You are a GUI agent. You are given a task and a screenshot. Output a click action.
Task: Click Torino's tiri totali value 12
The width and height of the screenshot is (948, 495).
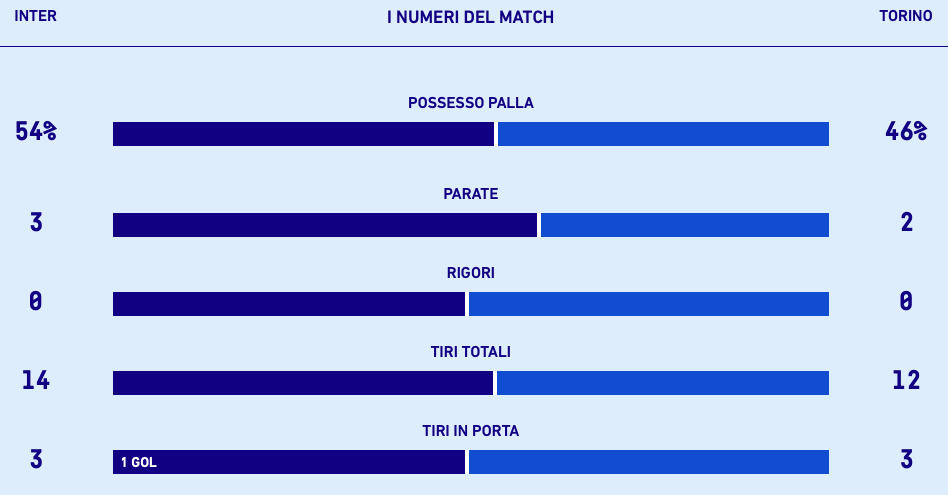(906, 380)
